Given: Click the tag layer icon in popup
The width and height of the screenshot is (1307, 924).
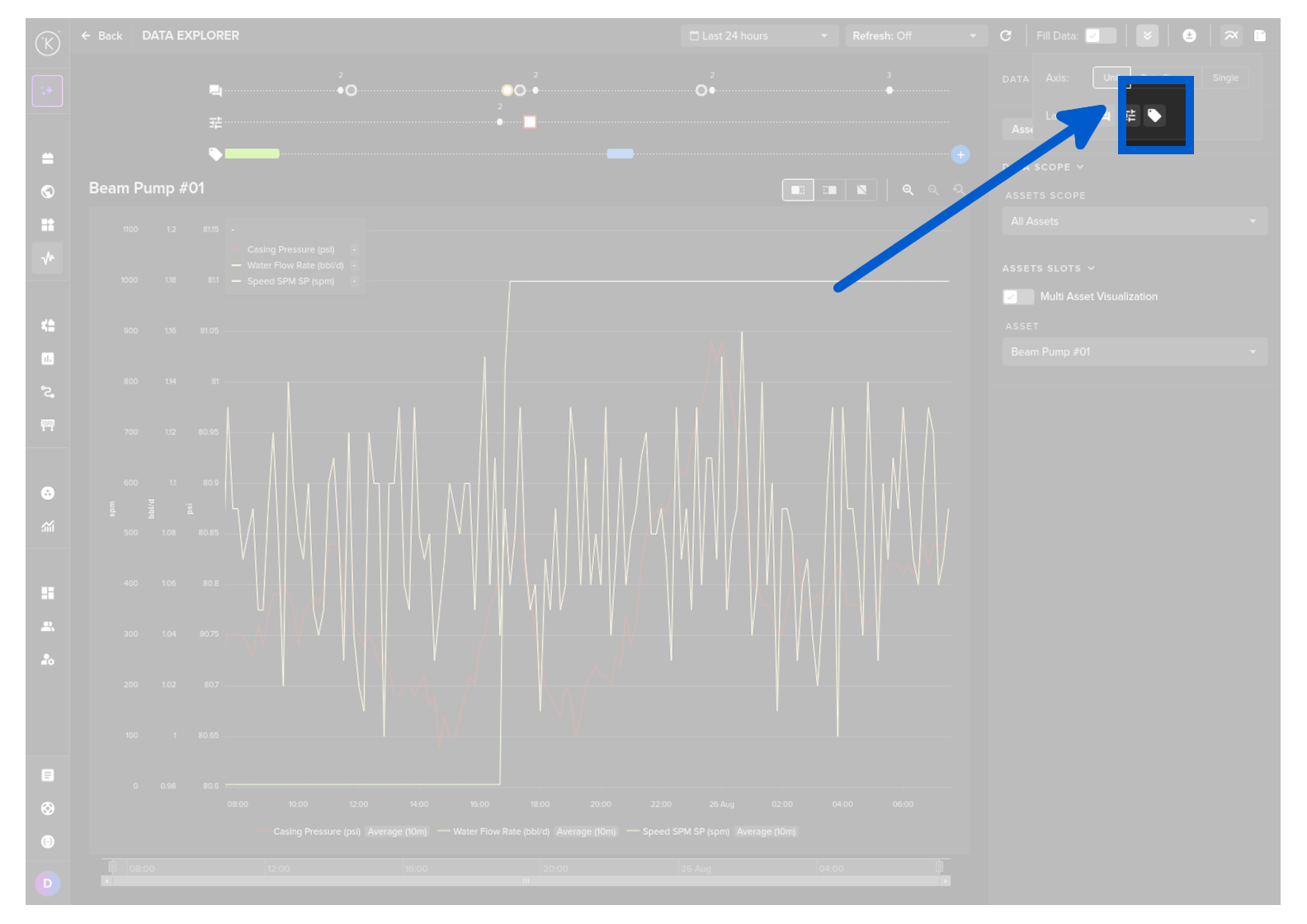Looking at the screenshot, I should pos(1154,116).
